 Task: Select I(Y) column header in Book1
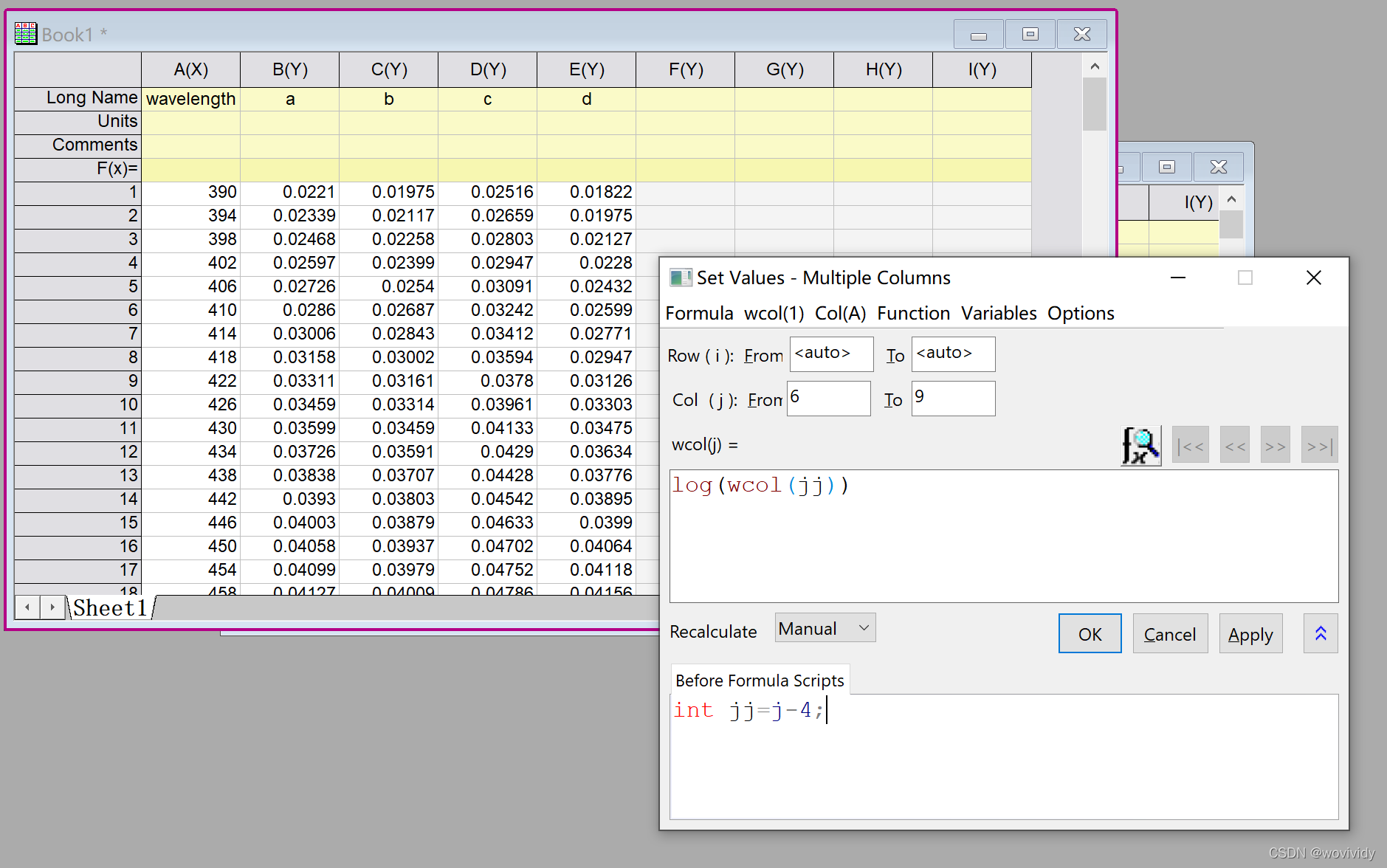pyautogui.click(x=982, y=69)
